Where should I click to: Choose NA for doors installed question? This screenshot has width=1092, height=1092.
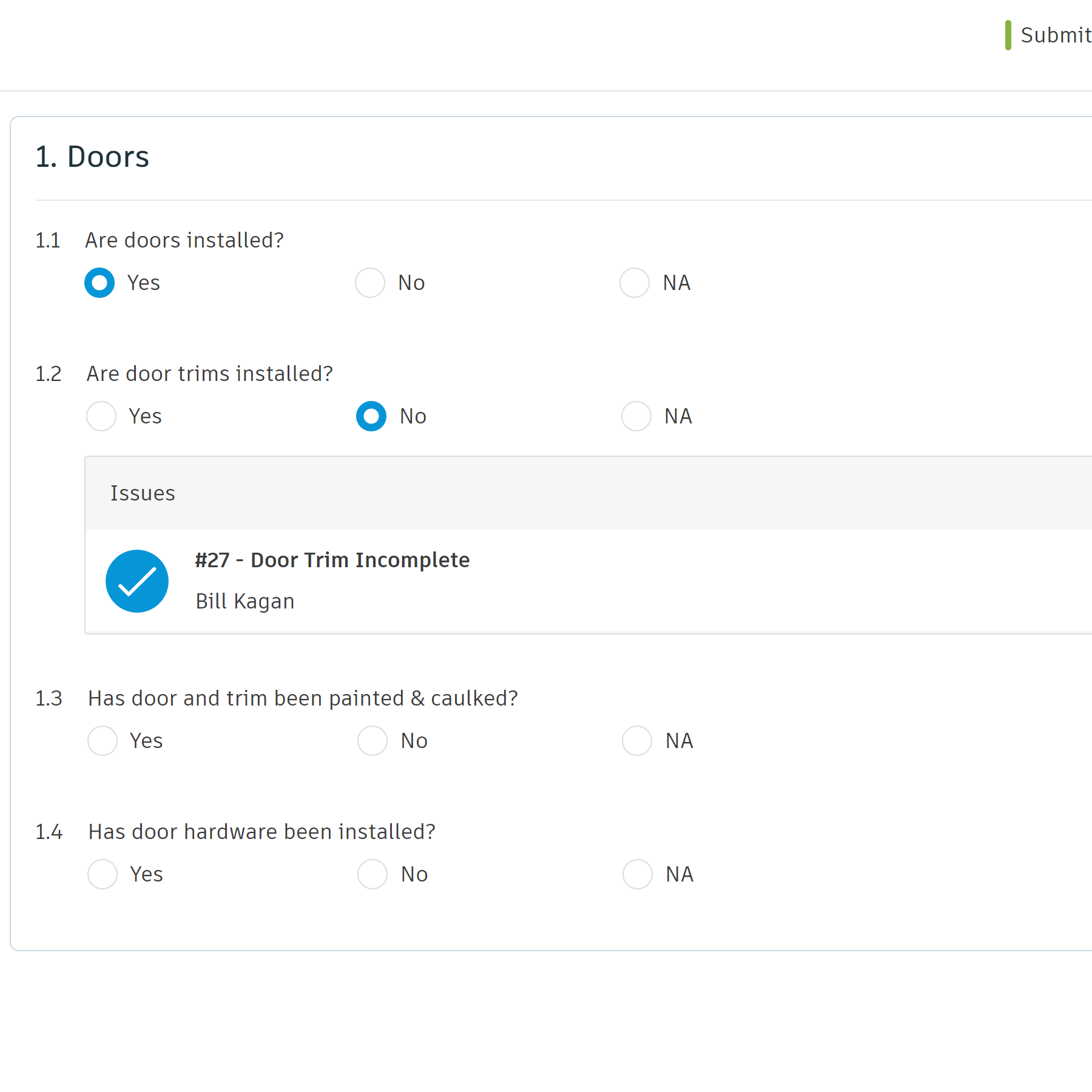tap(635, 283)
